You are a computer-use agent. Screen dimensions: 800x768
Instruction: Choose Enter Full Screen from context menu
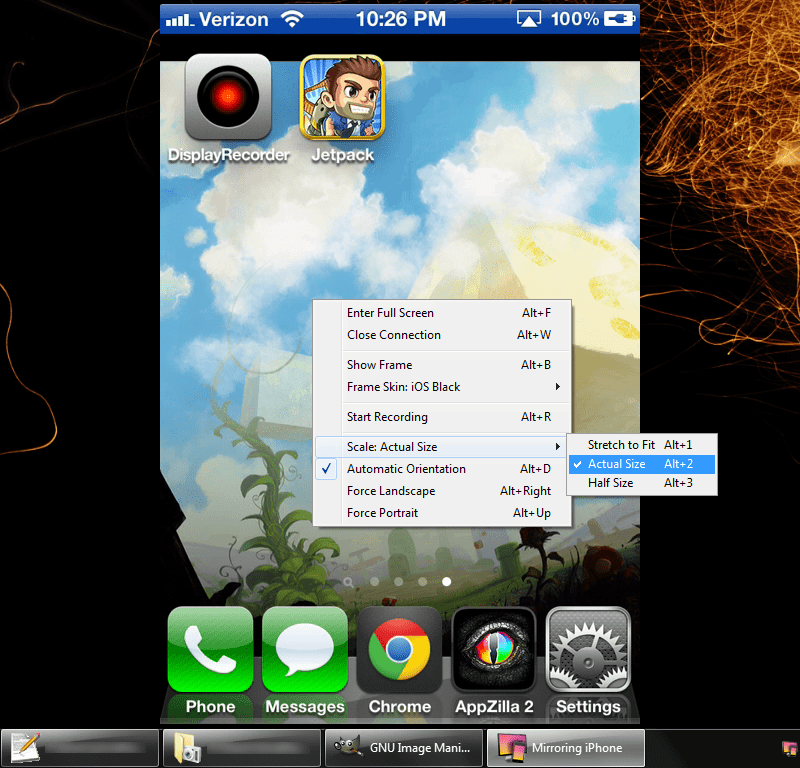click(442, 313)
